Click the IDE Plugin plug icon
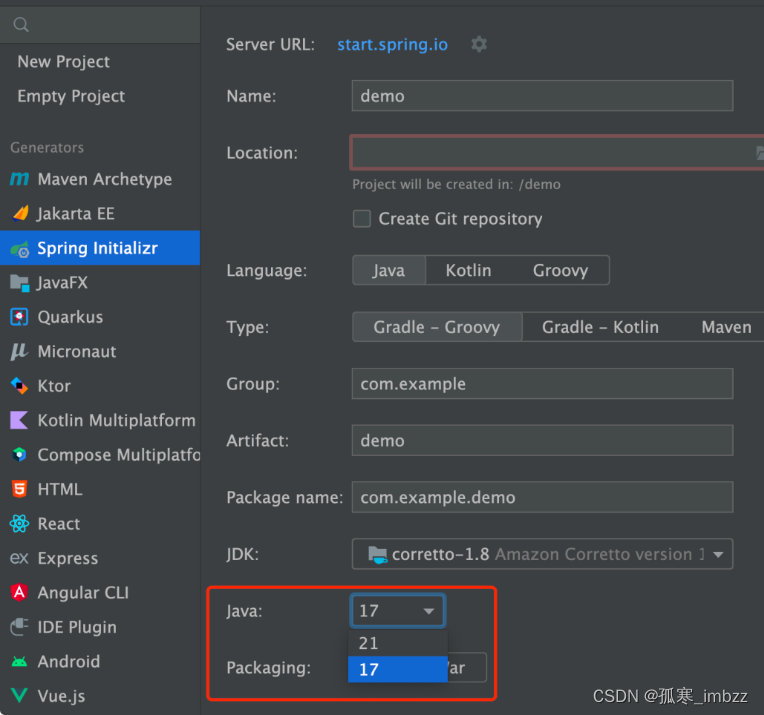This screenshot has height=715, width=764. click(19, 627)
